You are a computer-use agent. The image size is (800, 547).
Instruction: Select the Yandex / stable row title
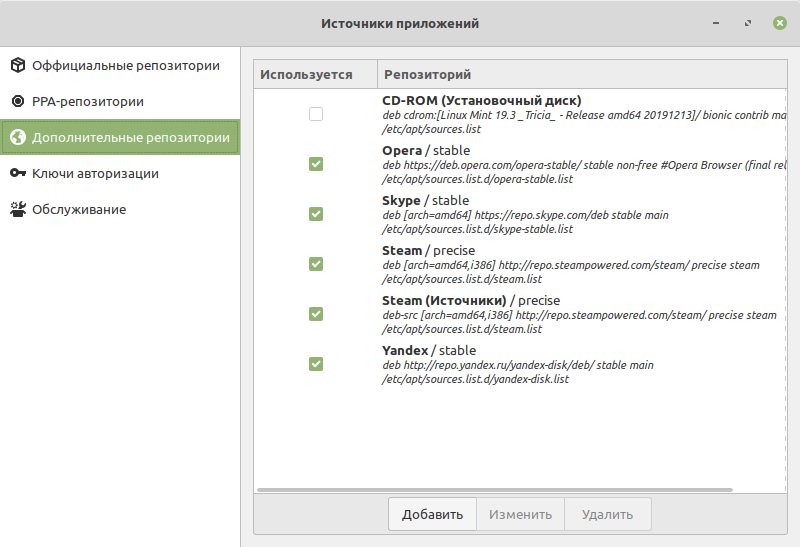pyautogui.click(x=429, y=351)
